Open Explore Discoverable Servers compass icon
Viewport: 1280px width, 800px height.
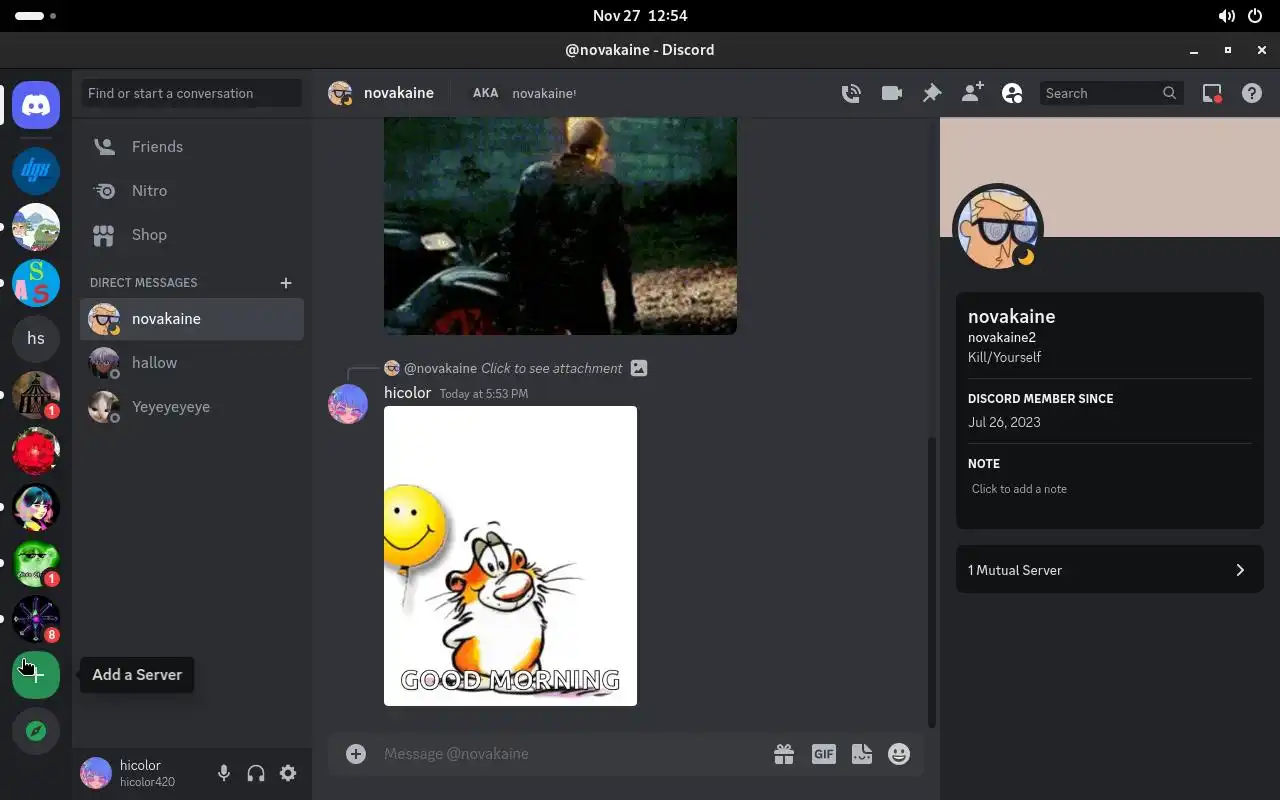36,731
